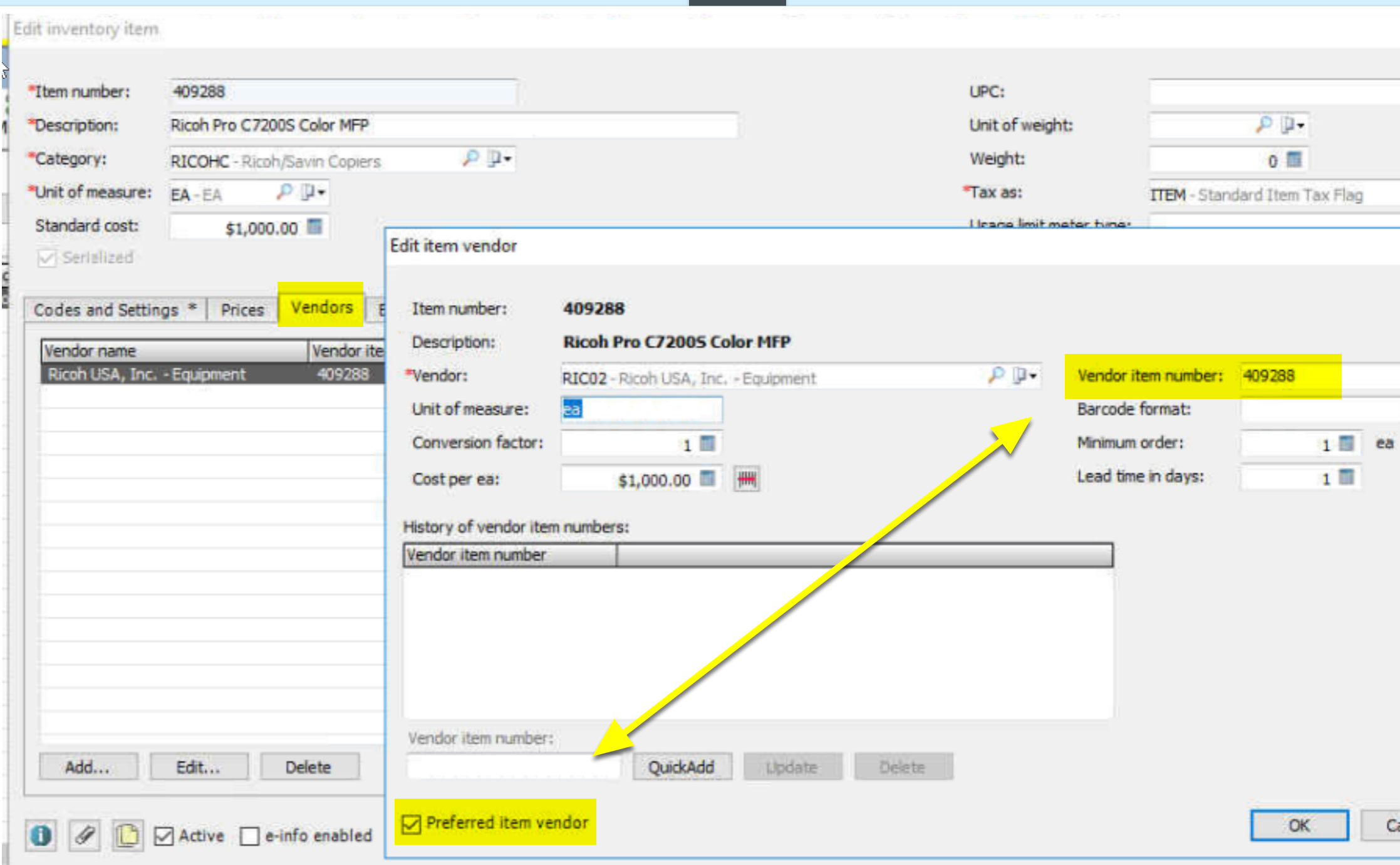Toggle Preferred item vendor checkbox
Screen dimensions: 1400x865
point(411,824)
